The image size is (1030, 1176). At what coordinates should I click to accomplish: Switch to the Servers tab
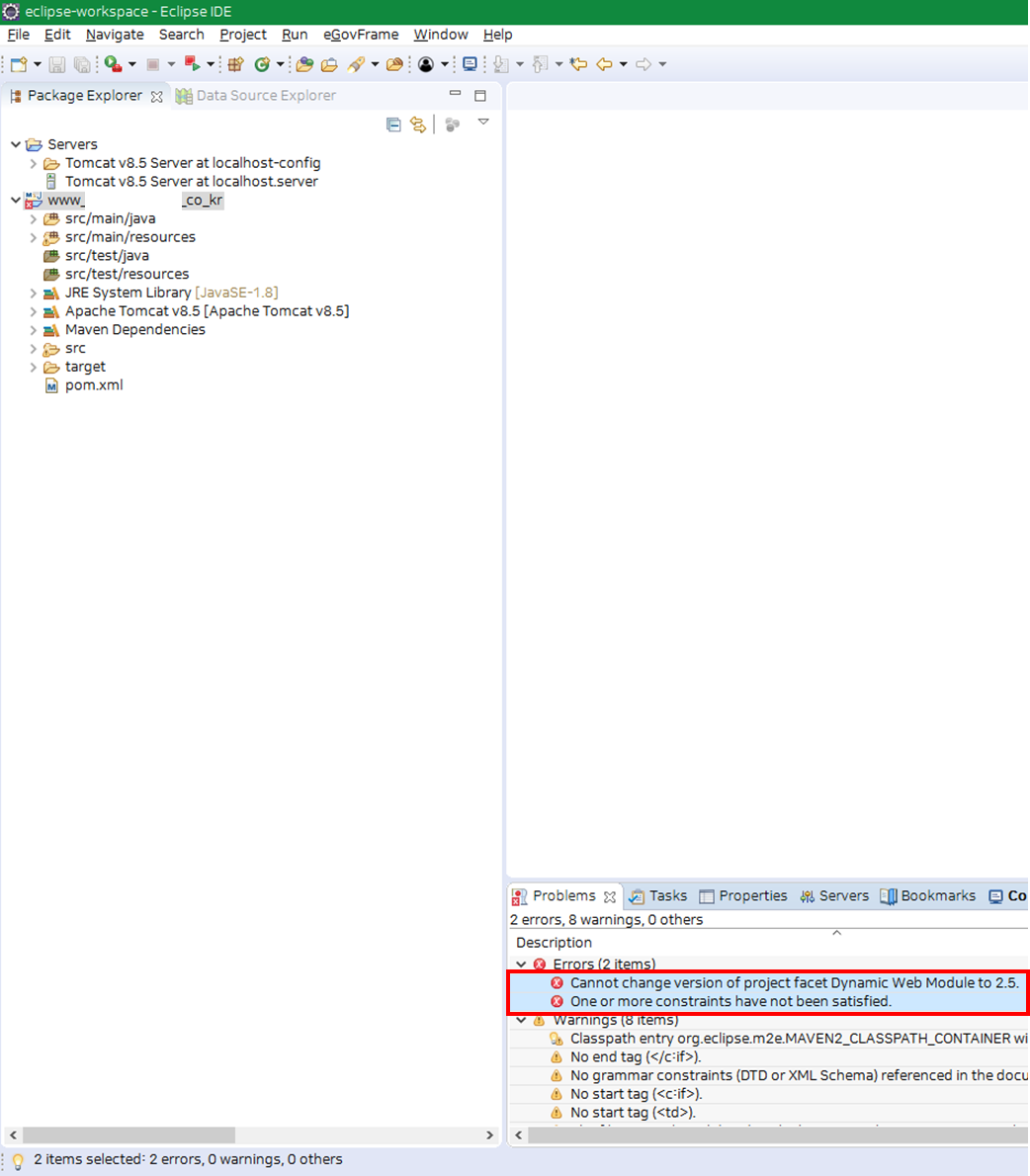coord(834,895)
